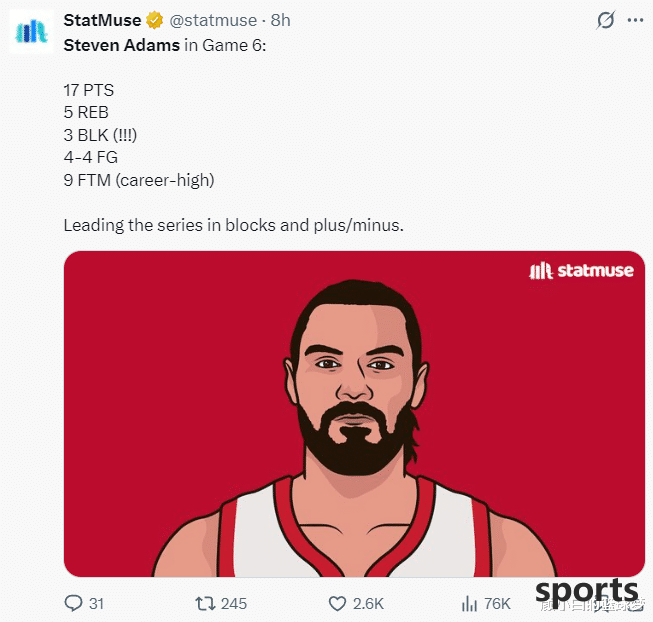Image resolution: width=653 pixels, height=622 pixels.
Task: Click the tweet text about leading the series
Action: (234, 225)
